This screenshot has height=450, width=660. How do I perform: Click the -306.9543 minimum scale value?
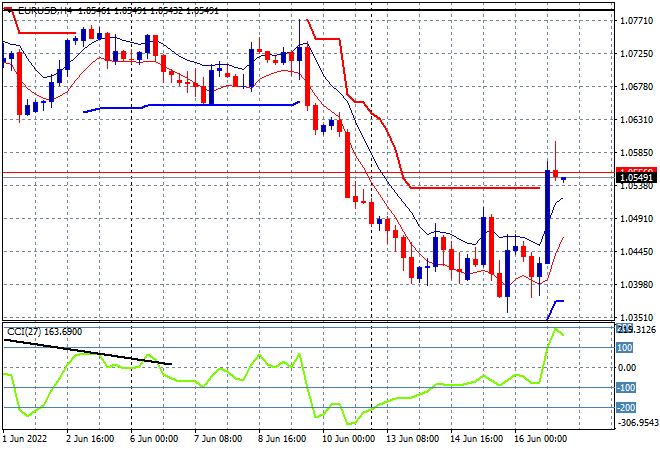tap(638, 423)
